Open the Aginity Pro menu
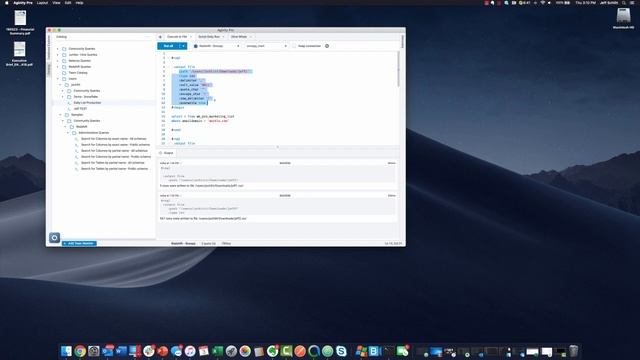The width and height of the screenshot is (640, 360). (x=23, y=2)
